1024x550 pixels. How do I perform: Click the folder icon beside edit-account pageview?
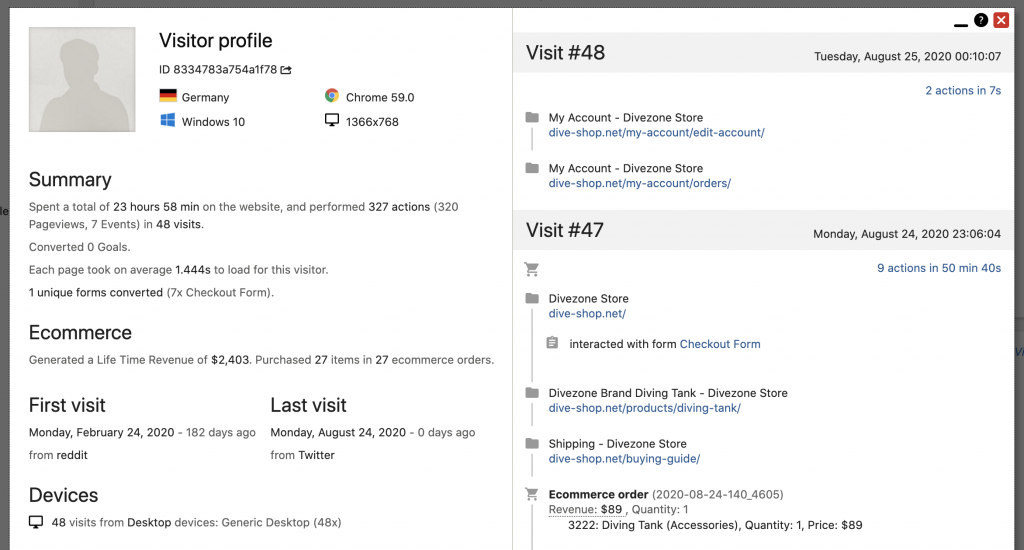point(532,118)
